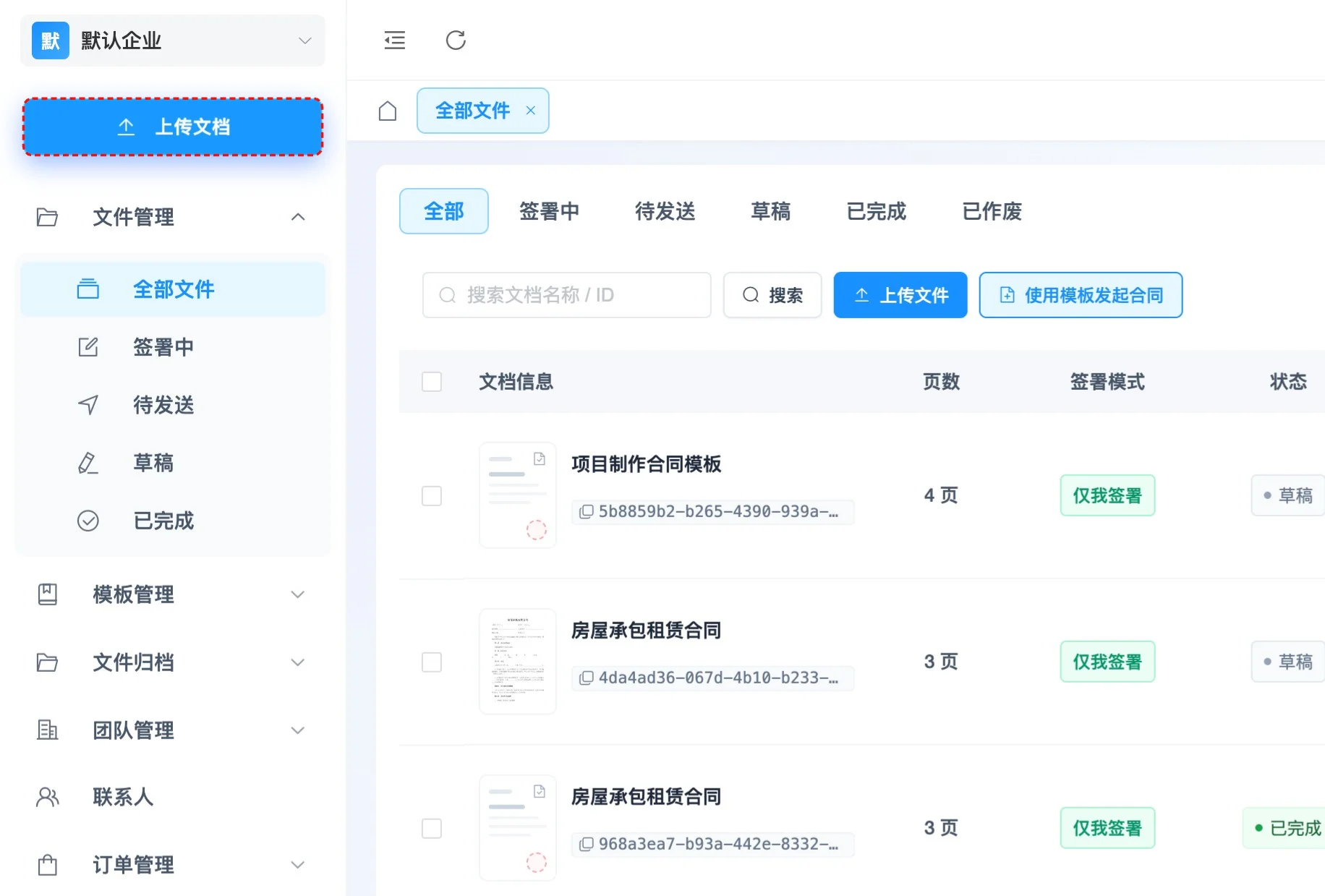Click the 文档信息 column header

pos(516,382)
